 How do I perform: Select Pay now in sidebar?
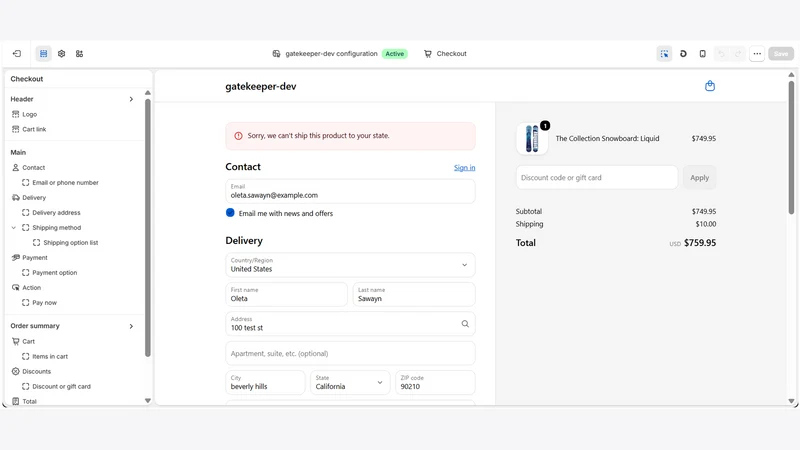44,303
